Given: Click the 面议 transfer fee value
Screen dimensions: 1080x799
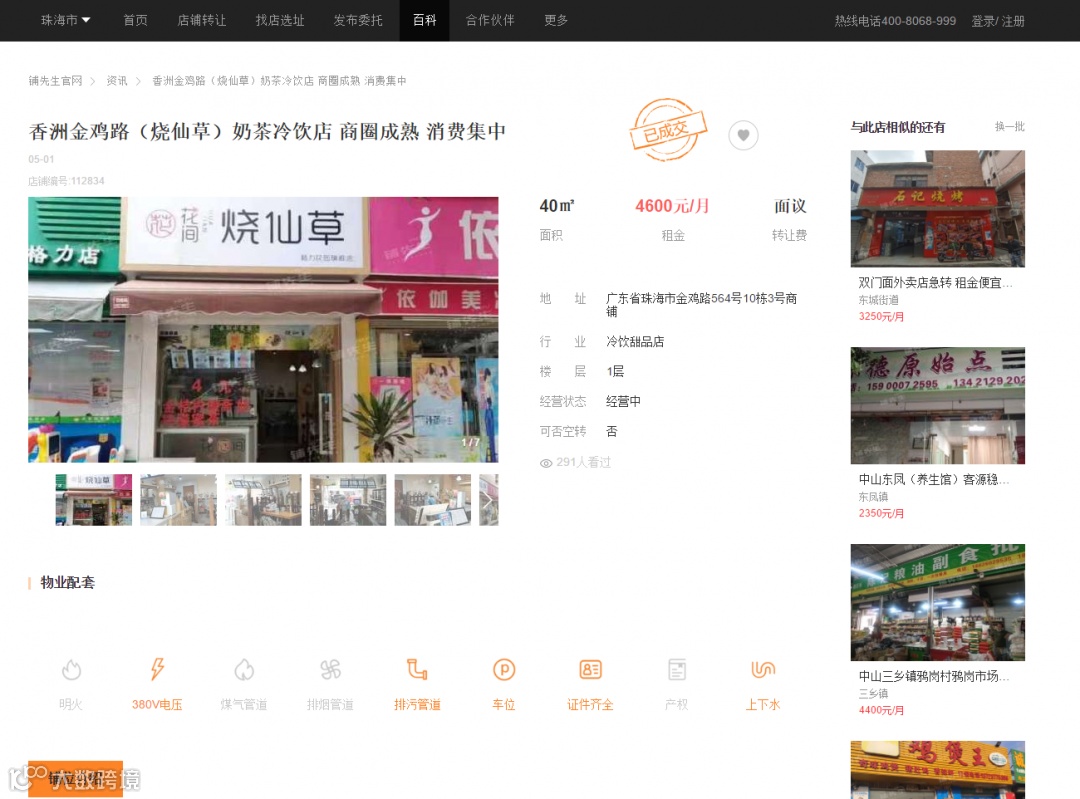Looking at the screenshot, I should [x=789, y=206].
